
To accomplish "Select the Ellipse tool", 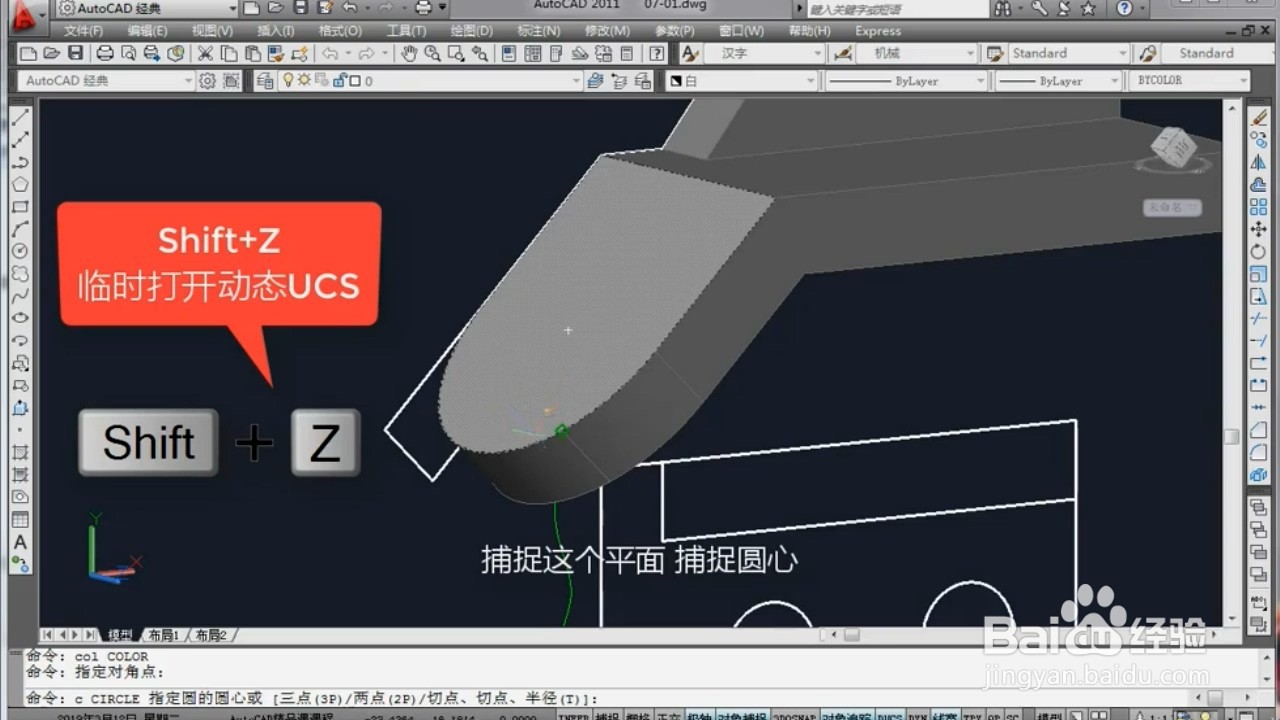I will 20,318.
